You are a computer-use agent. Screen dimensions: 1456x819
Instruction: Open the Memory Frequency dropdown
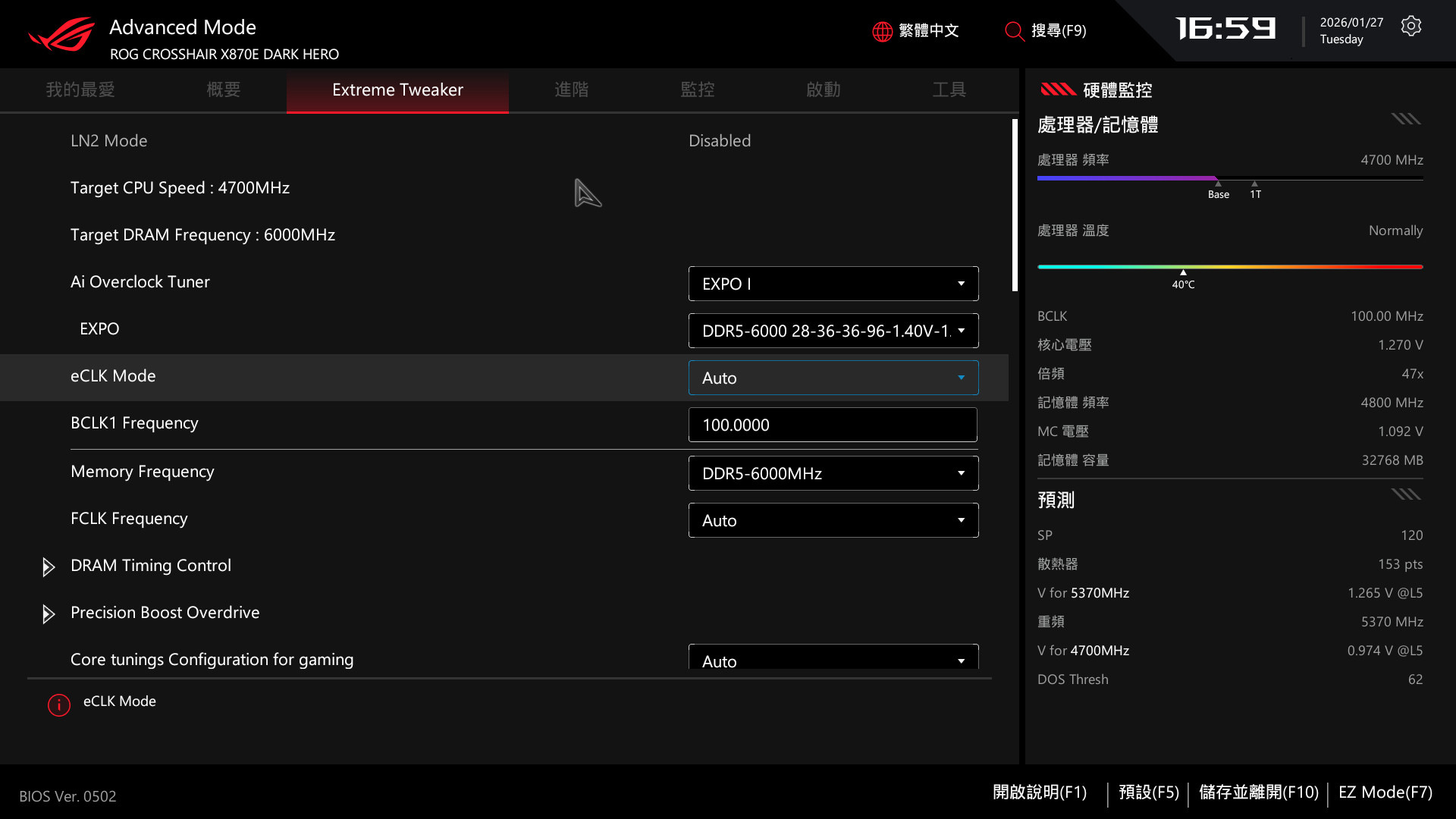[833, 473]
